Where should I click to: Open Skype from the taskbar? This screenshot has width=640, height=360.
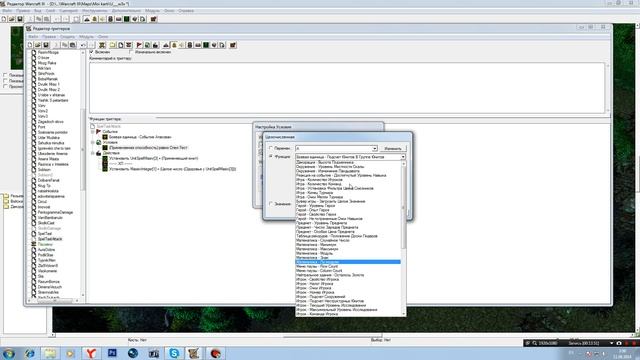pos(174,353)
